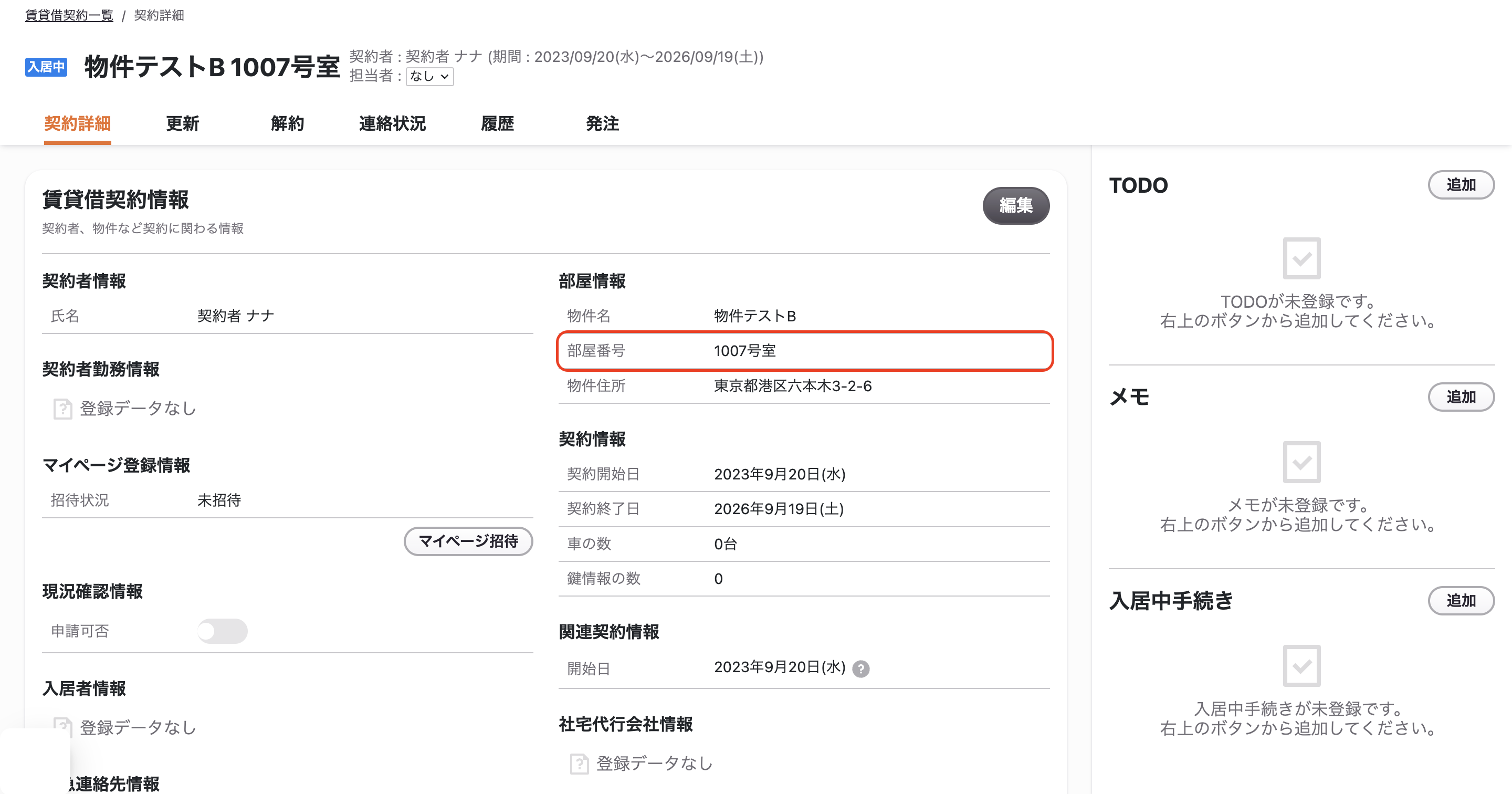
Task: Click the 編集 button
Action: click(x=1016, y=205)
